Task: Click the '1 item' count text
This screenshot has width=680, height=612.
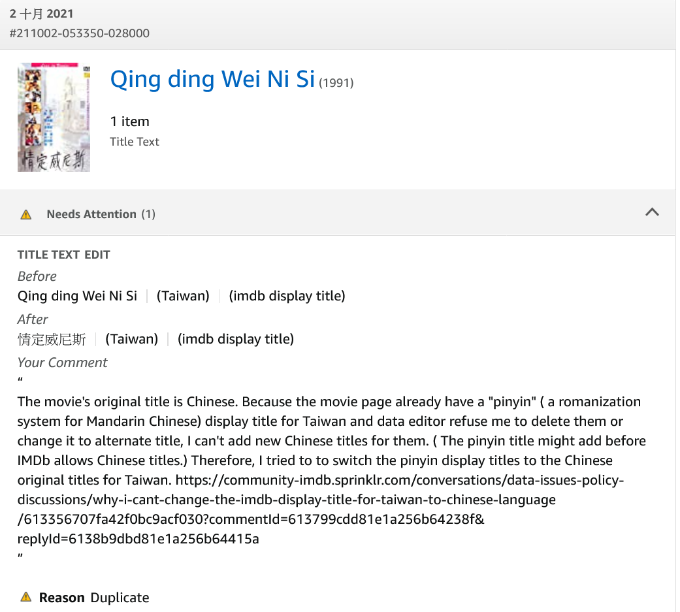Action: point(130,121)
